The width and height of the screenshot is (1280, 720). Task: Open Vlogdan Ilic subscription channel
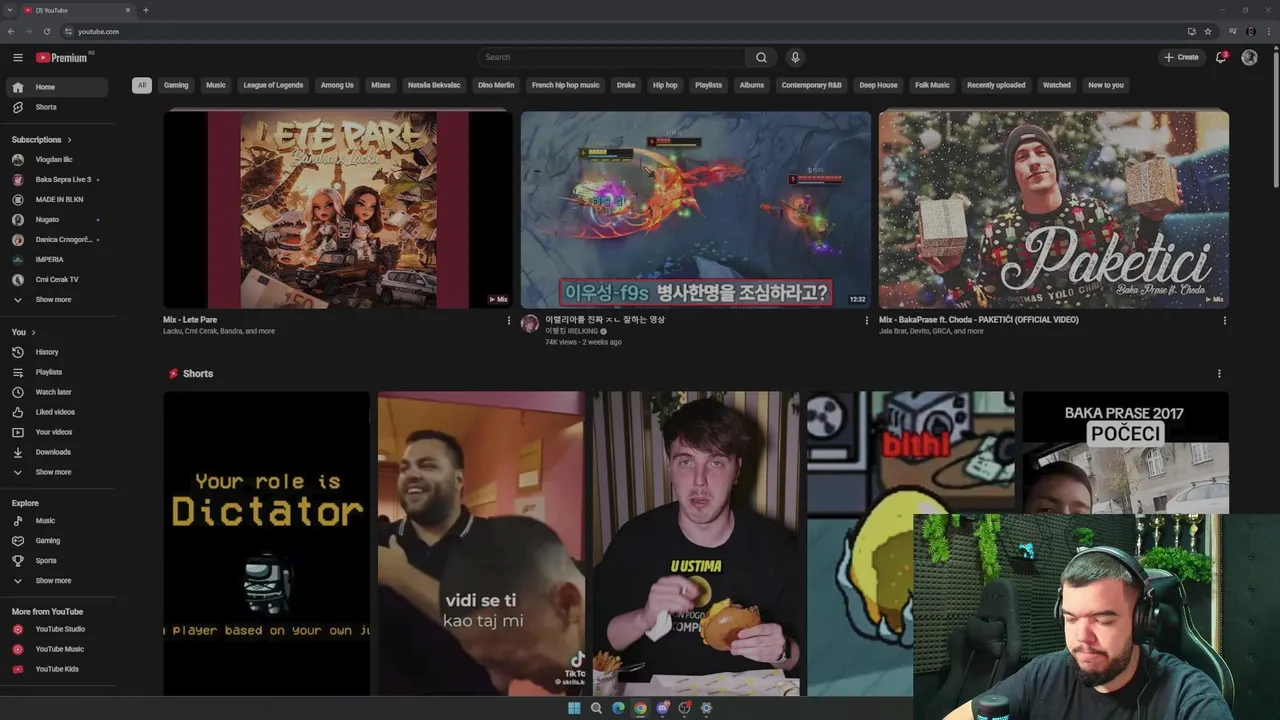tap(57, 160)
